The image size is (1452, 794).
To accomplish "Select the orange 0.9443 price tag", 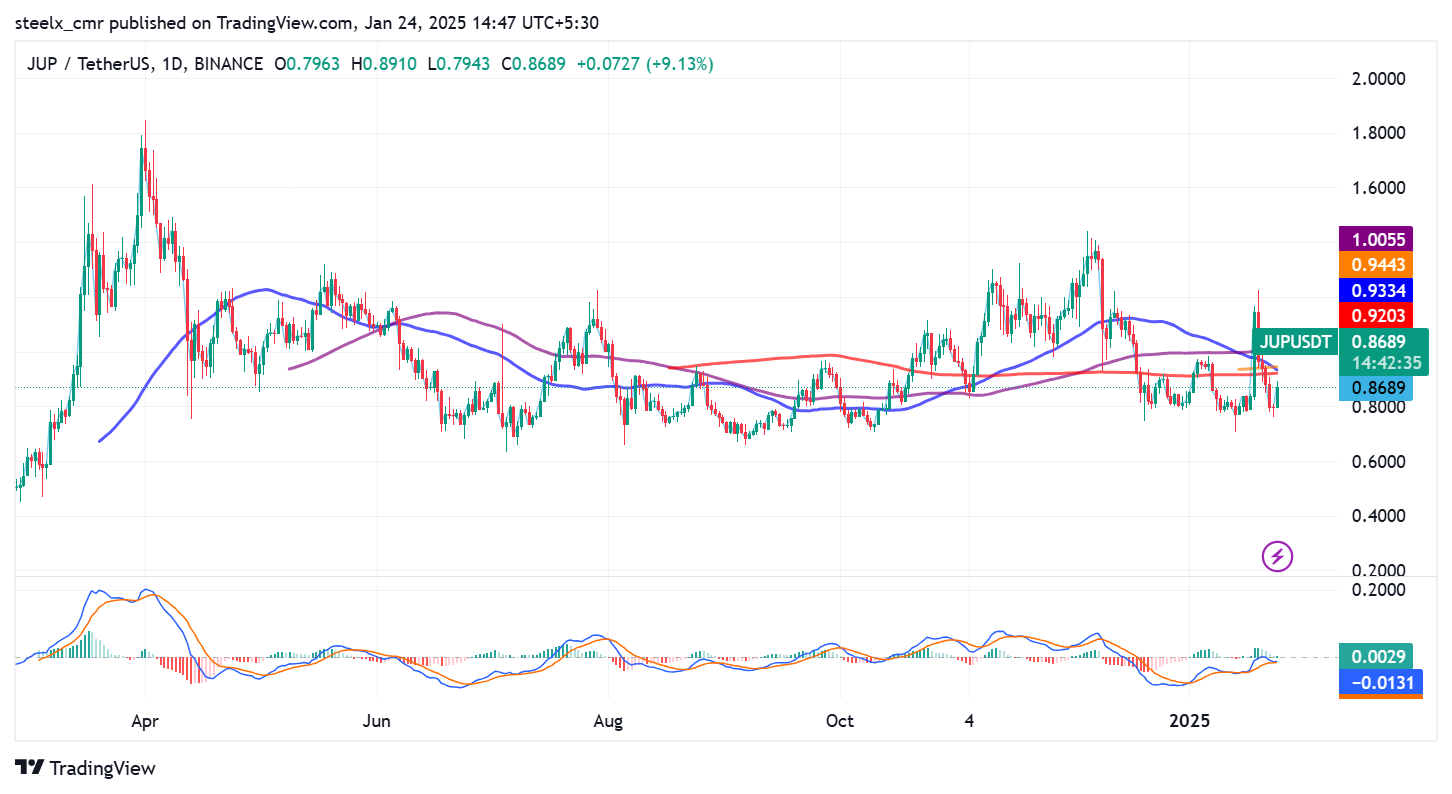I will tap(1378, 265).
